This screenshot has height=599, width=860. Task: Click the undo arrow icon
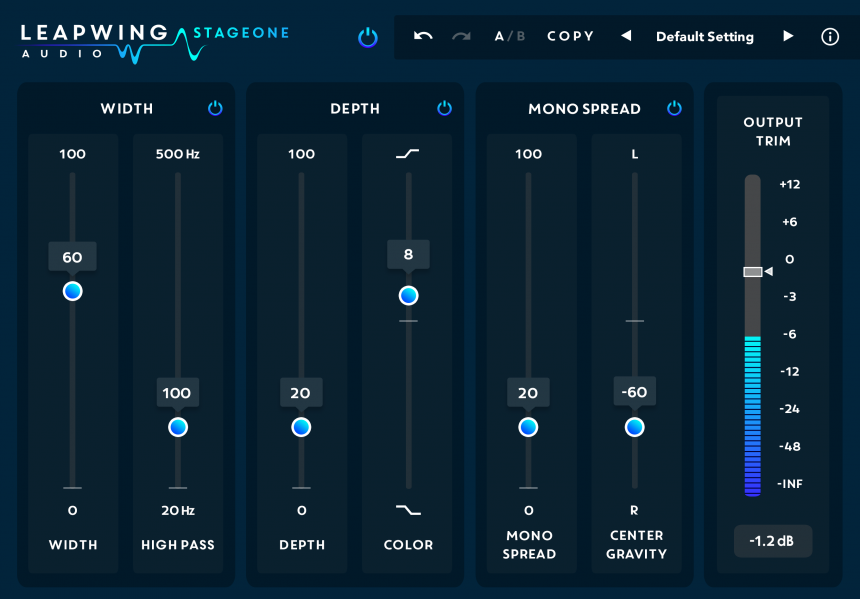[422, 36]
